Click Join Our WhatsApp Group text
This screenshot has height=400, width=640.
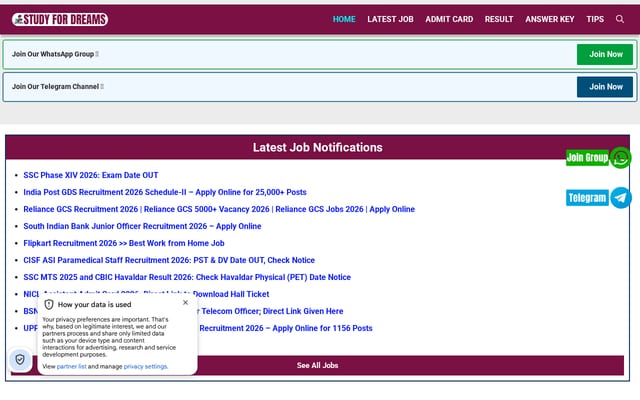point(53,54)
